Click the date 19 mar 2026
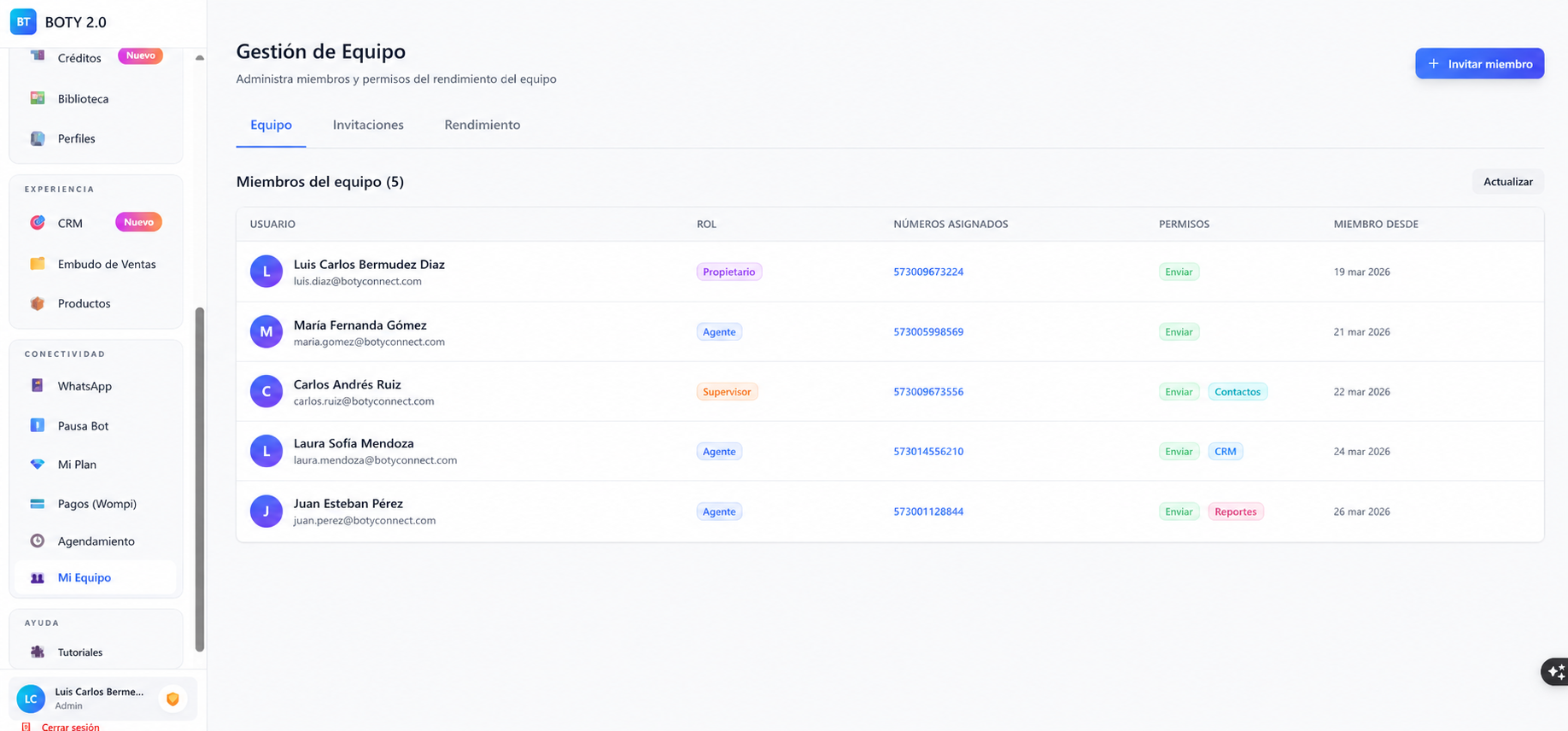Image resolution: width=1568 pixels, height=731 pixels. [x=1361, y=272]
